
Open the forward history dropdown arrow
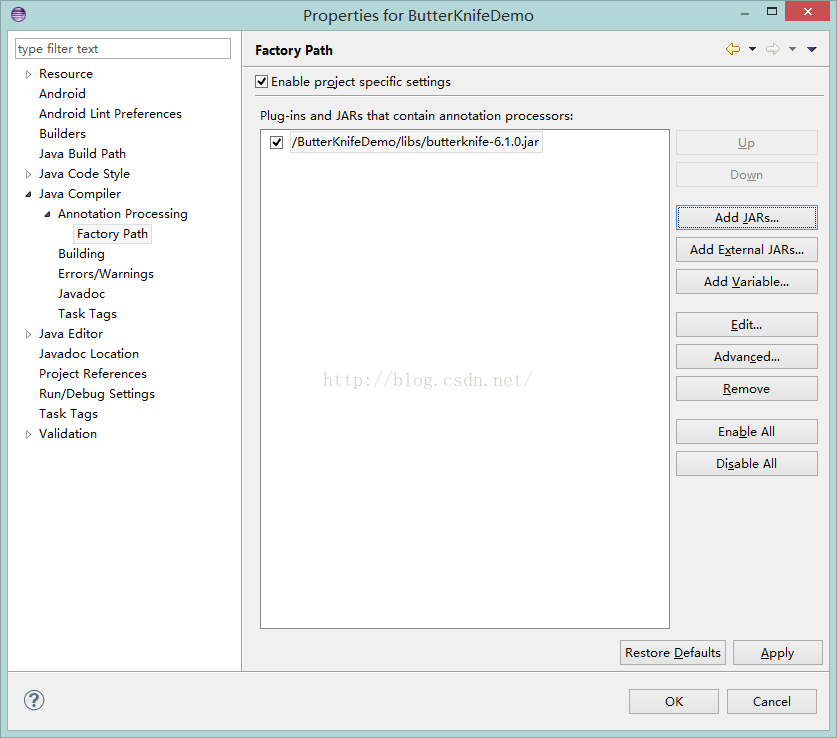point(792,49)
